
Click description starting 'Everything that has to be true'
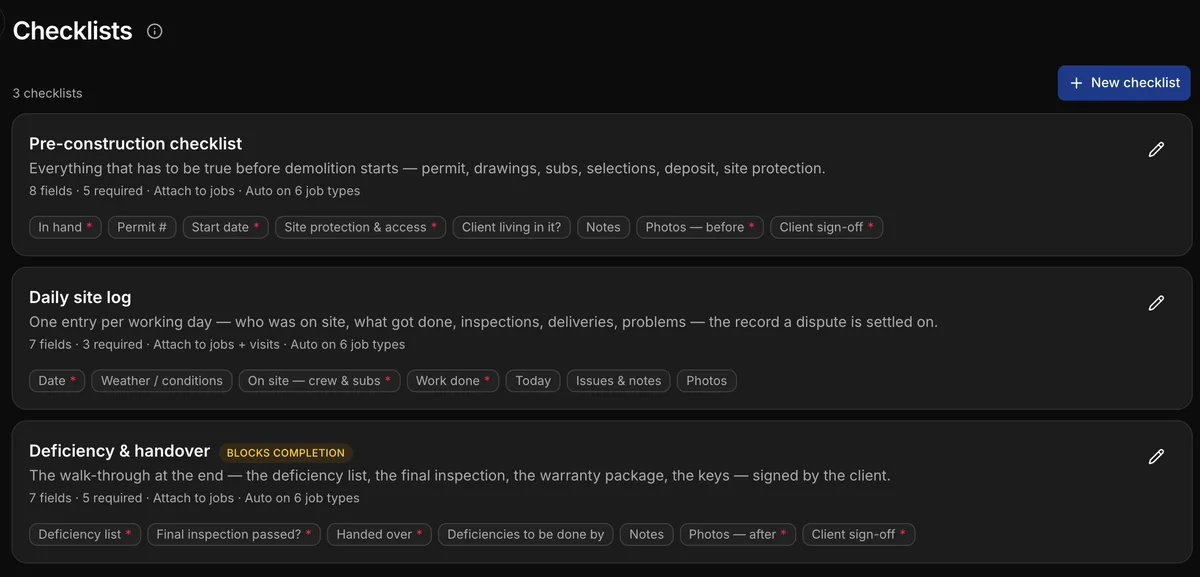[427, 168]
